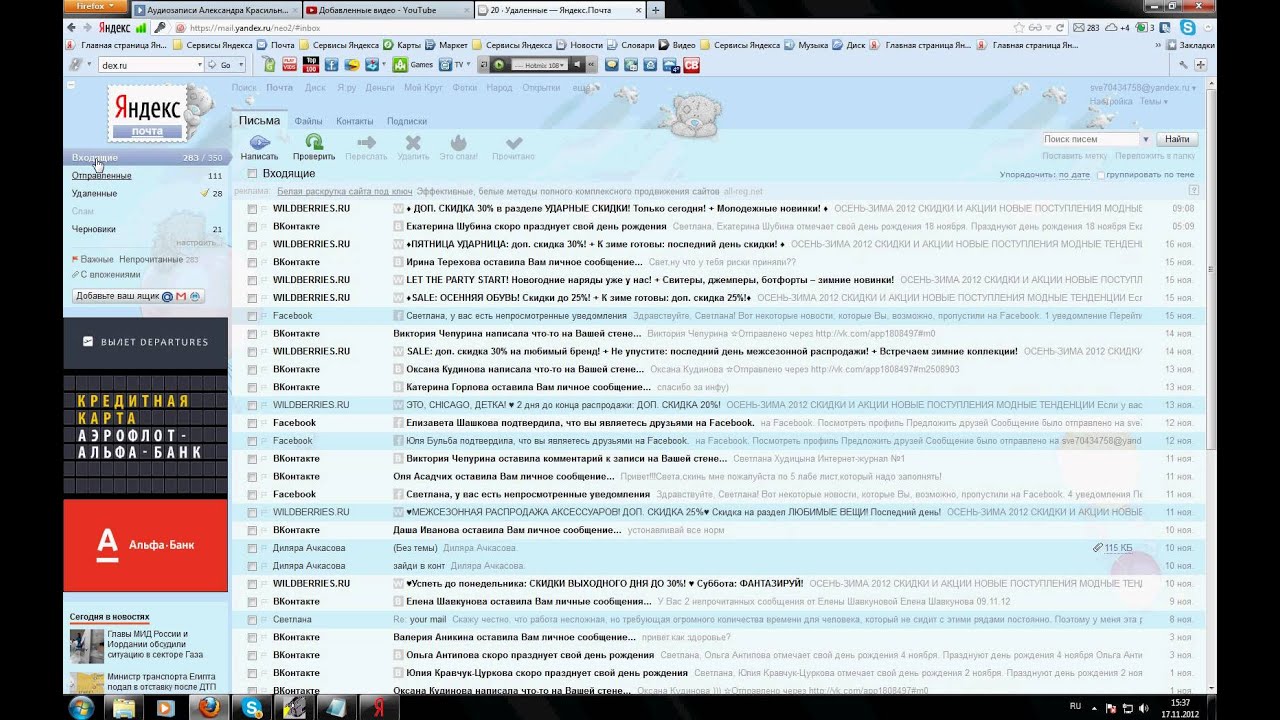Click the Альфа-Банк red advertisement banner
Viewport: 1280px width, 720px height.
click(x=146, y=545)
